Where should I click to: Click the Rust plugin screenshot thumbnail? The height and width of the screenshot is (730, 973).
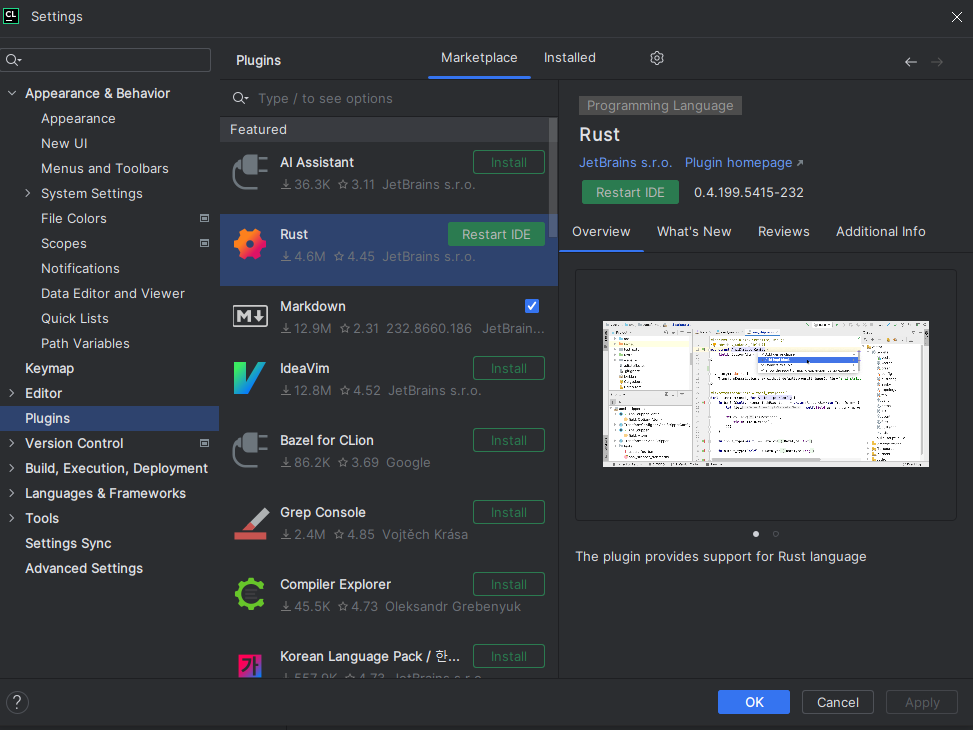pos(766,394)
